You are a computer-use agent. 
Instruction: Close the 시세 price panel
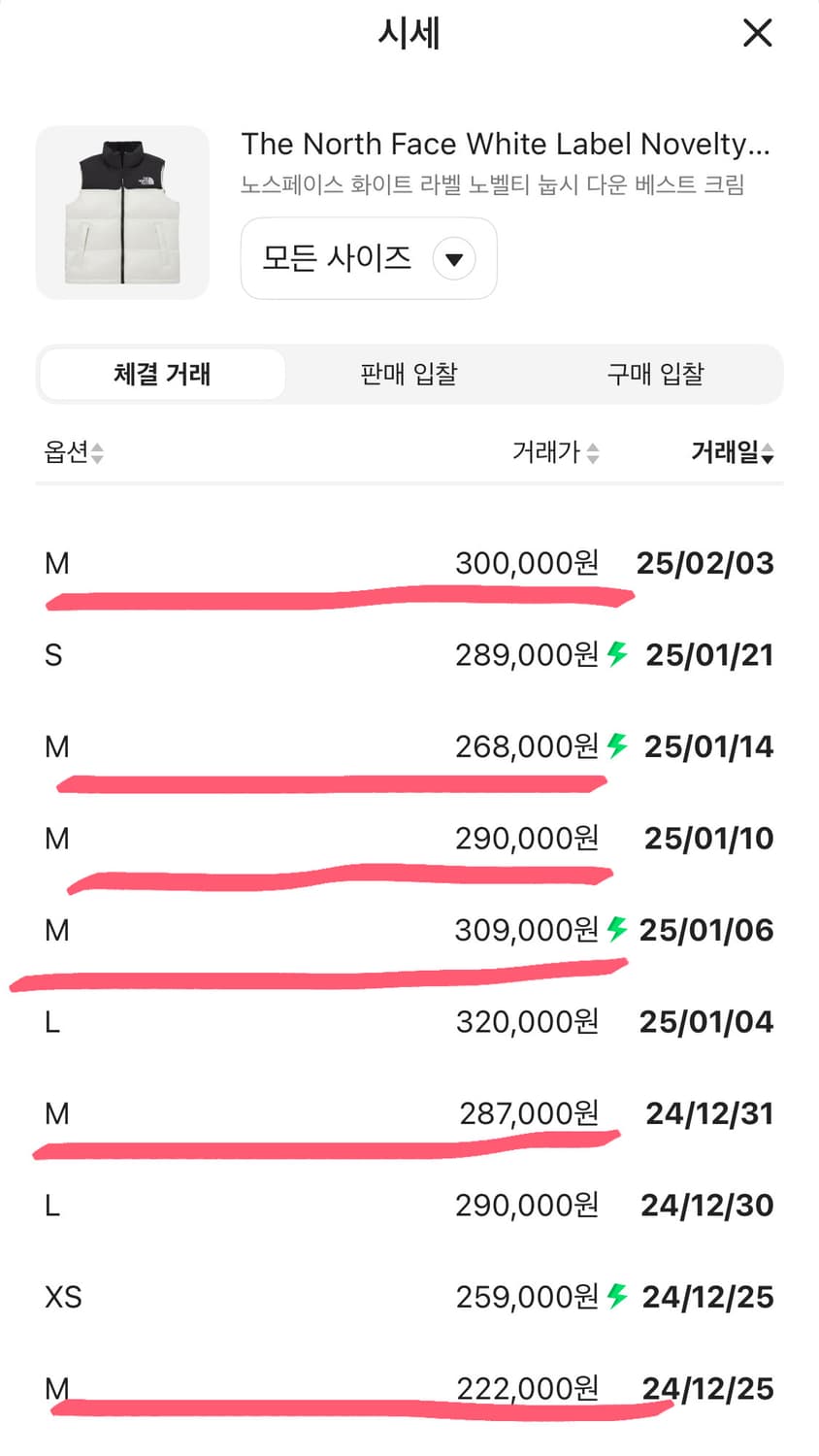[757, 33]
